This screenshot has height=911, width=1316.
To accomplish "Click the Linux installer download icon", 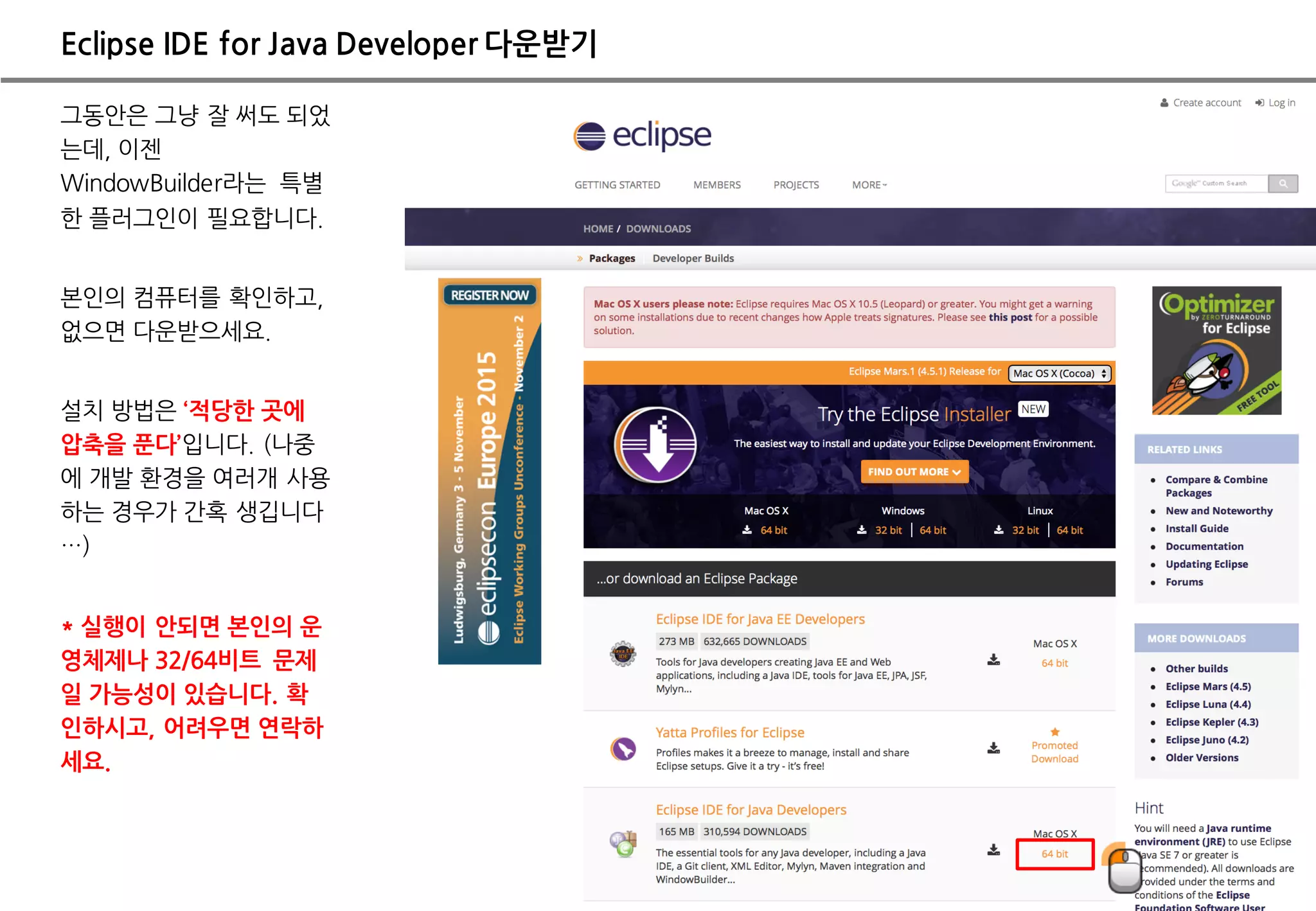I will pos(999,530).
